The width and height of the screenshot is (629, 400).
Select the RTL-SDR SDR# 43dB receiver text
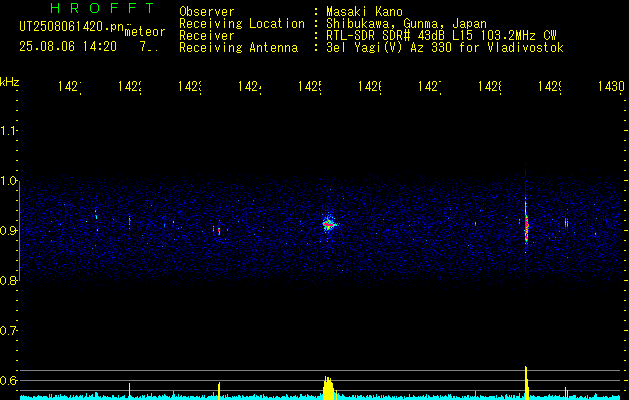441,36
